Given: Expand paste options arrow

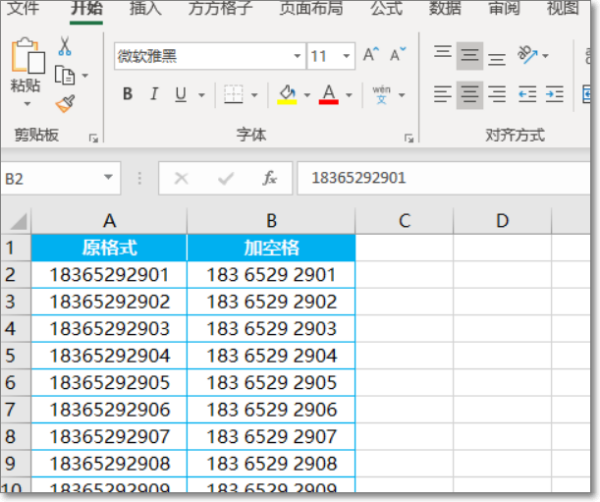Looking at the screenshot, I should [x=27, y=103].
